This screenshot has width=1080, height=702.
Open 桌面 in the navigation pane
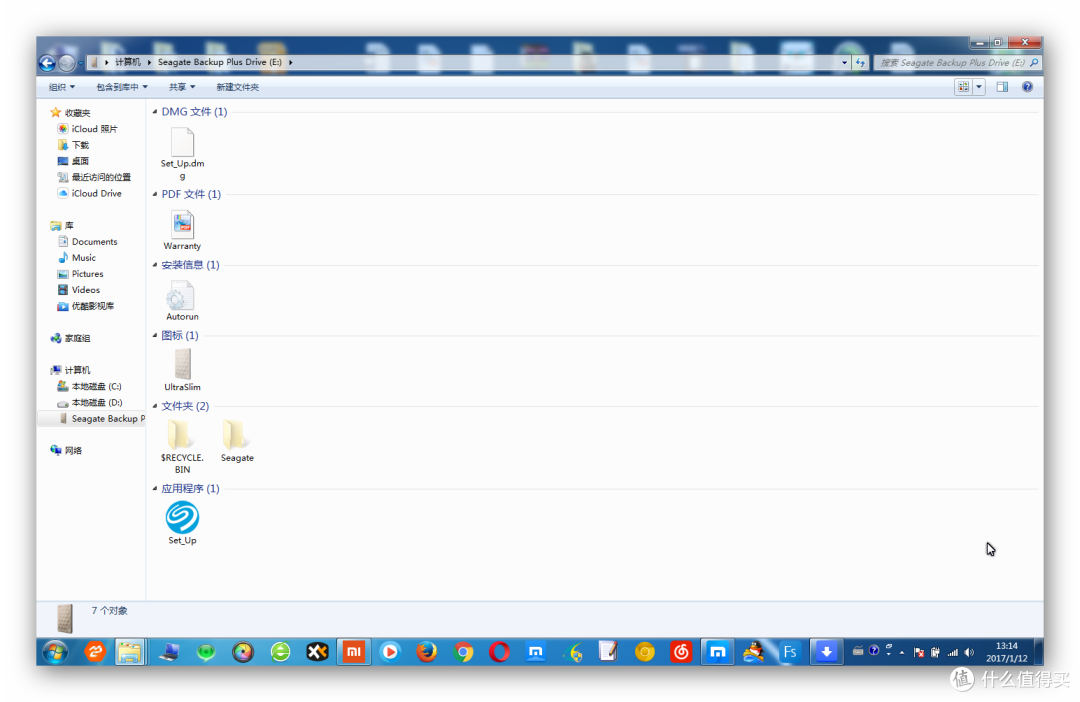pyautogui.click(x=74, y=161)
